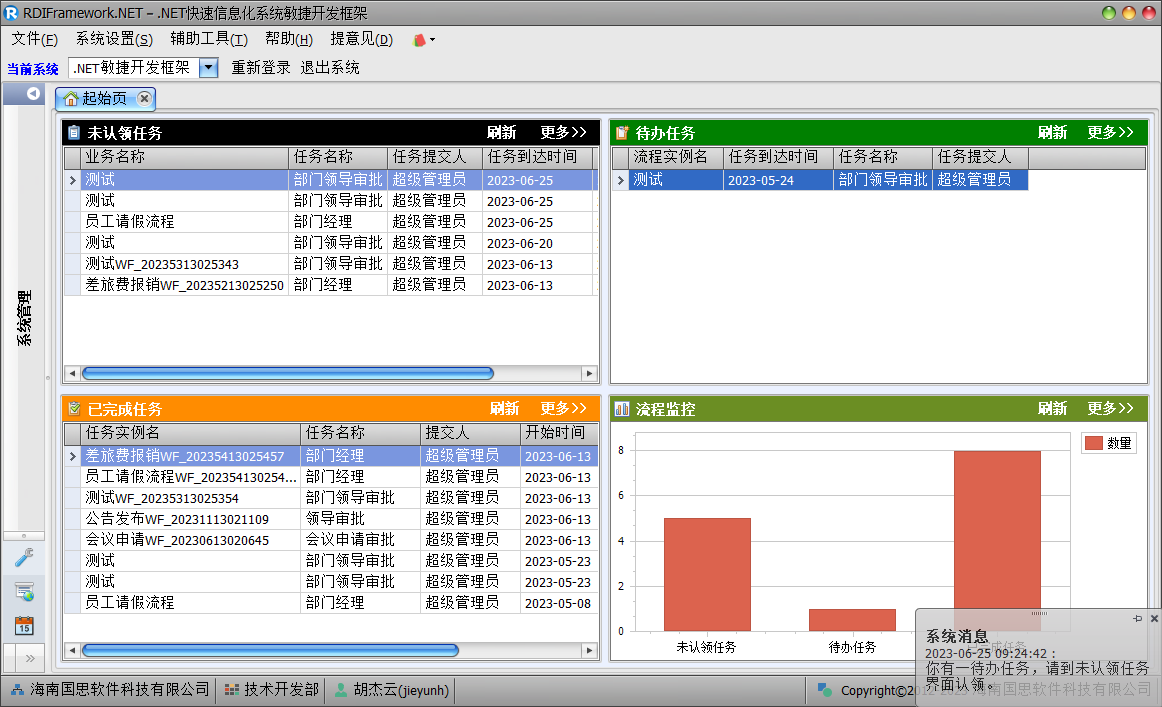Open the 系统设置(S) menu
Screen dimensions: 1162x707
114,39
